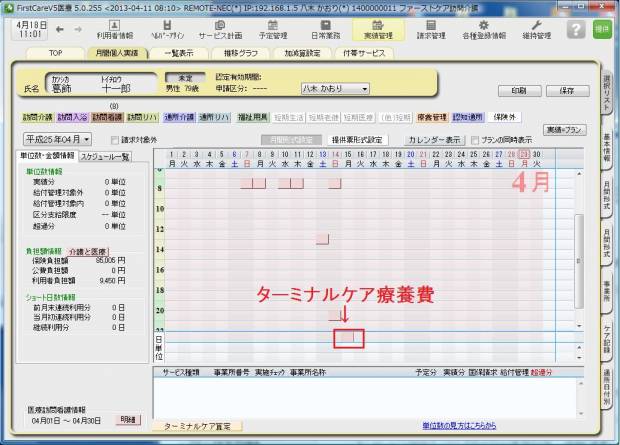Expand the 平成25年04月 month dropdown
The image size is (620, 445).
click(57, 140)
